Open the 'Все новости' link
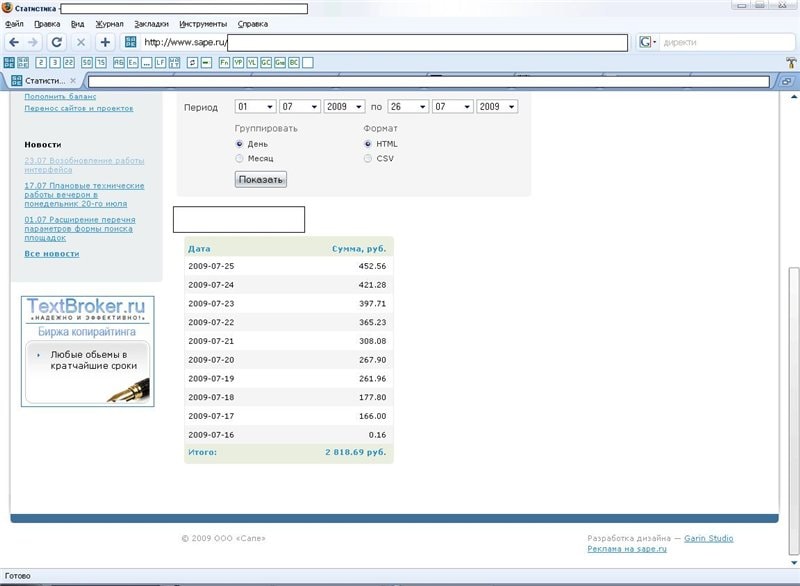 52,254
